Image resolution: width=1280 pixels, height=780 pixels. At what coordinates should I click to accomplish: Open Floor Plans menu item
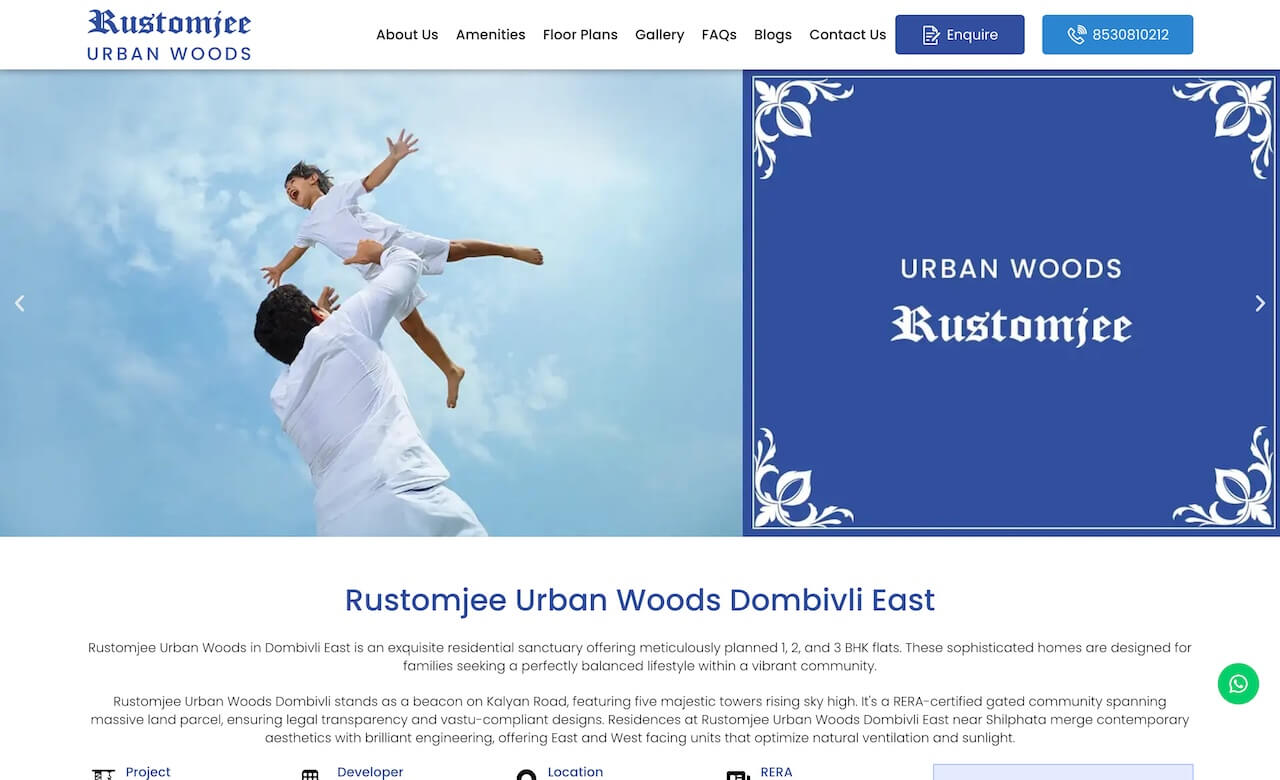pyautogui.click(x=580, y=34)
